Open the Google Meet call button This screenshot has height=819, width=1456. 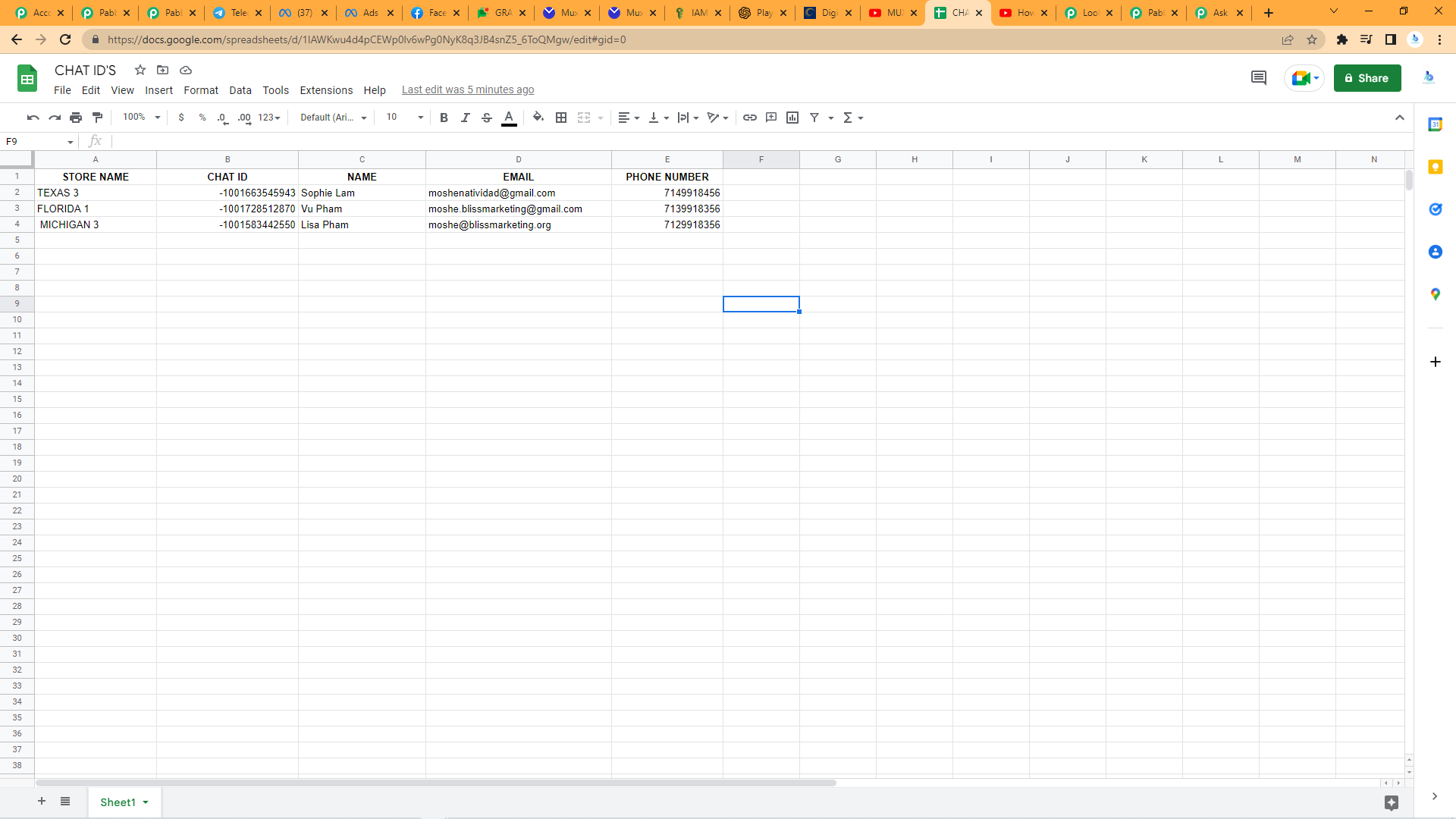pyautogui.click(x=1304, y=78)
